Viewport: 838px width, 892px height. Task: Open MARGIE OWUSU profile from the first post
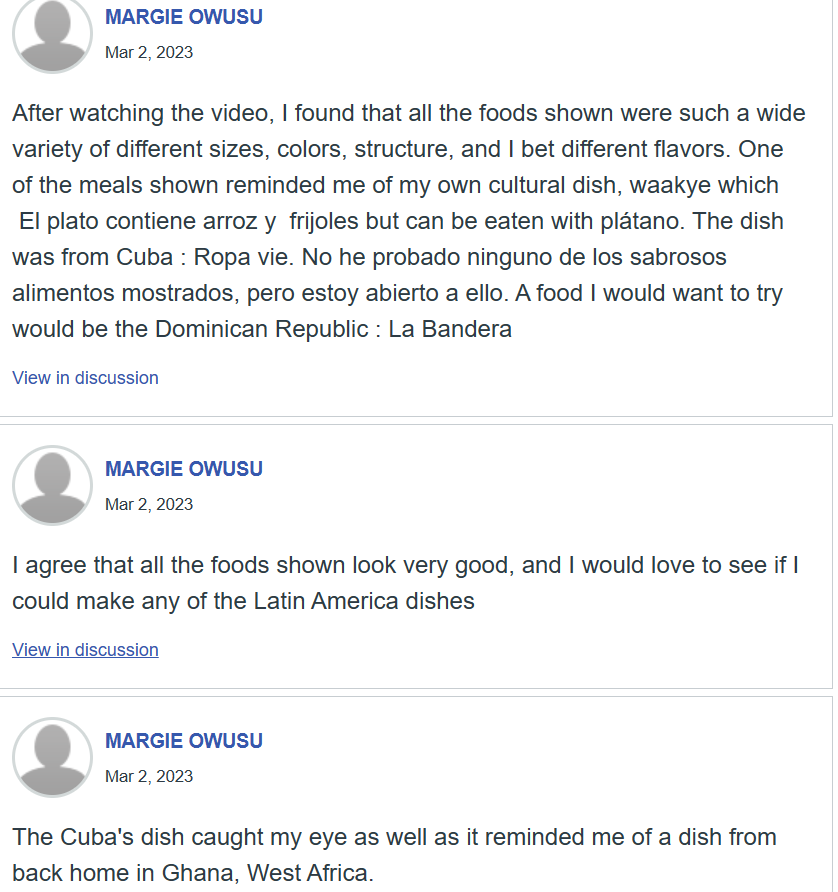(x=184, y=17)
